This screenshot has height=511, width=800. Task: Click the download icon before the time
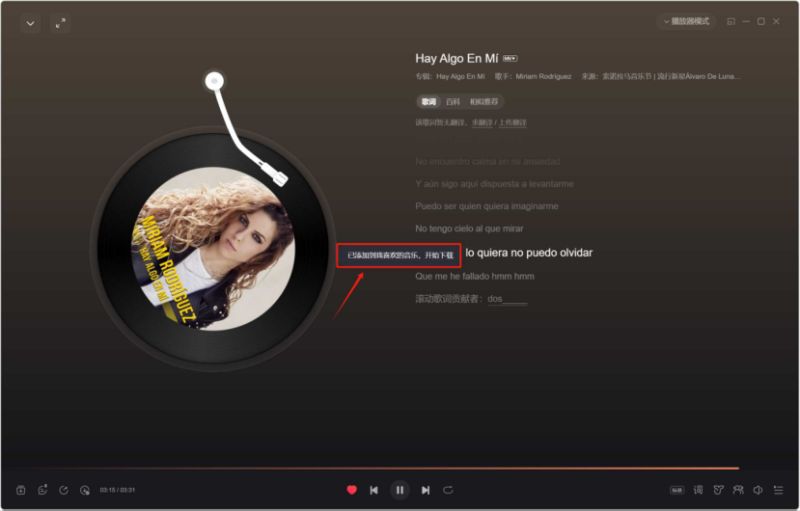click(x=85, y=490)
